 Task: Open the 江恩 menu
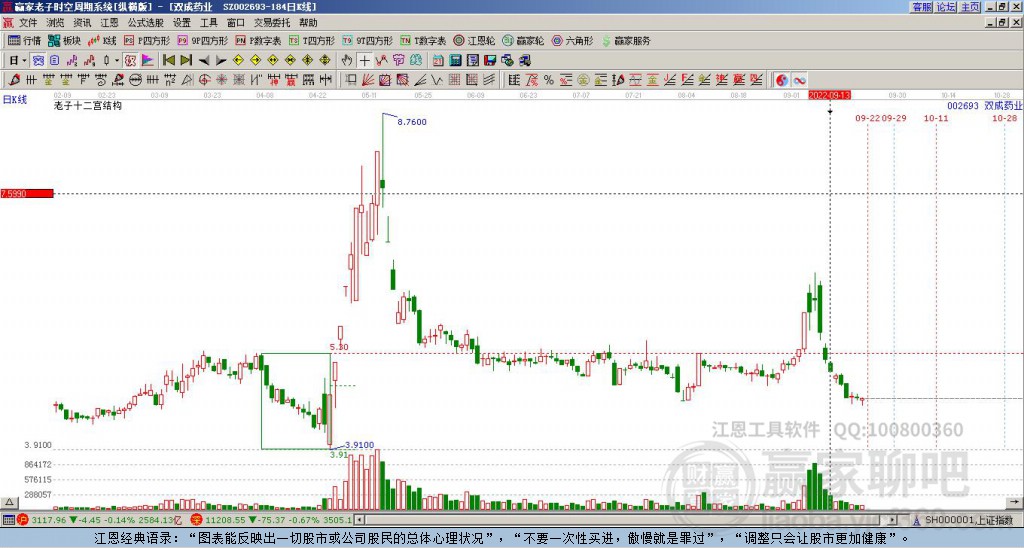[109, 23]
